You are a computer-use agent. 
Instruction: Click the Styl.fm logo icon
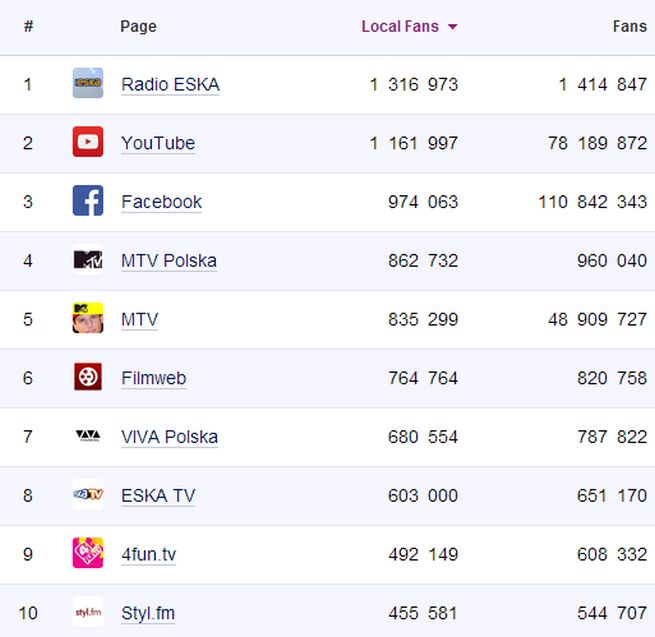[88, 612]
